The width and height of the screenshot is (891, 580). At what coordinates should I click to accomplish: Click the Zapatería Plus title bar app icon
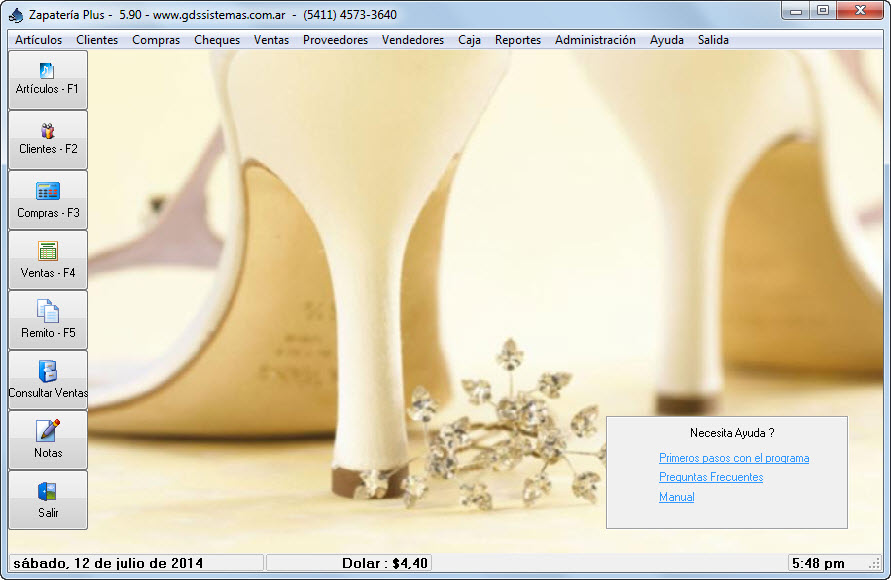coord(16,15)
